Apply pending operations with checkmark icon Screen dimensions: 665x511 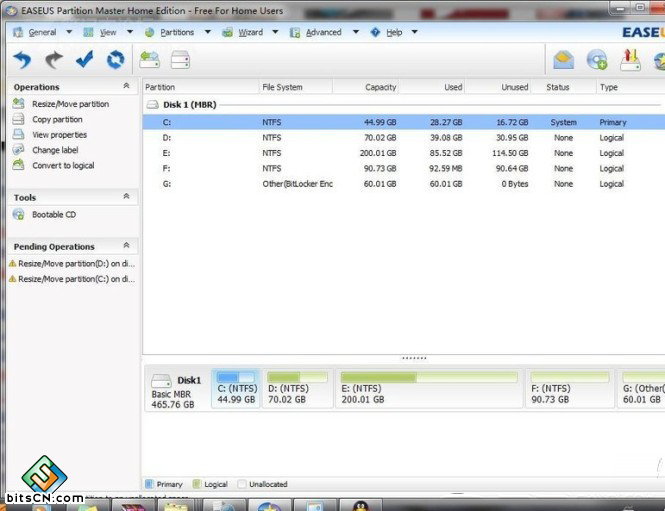click(x=84, y=59)
